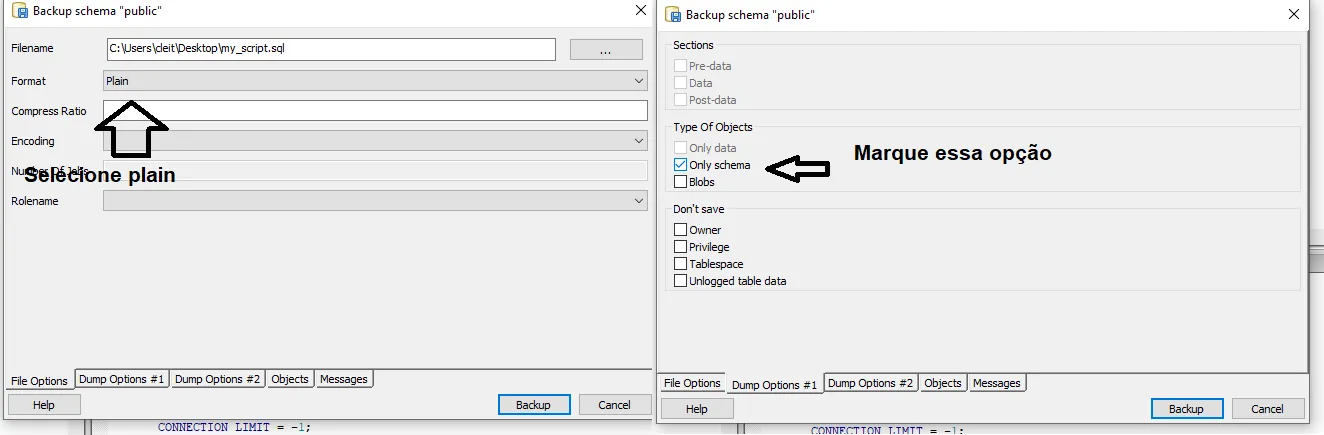Toggle the Data section checkbox

tap(681, 83)
